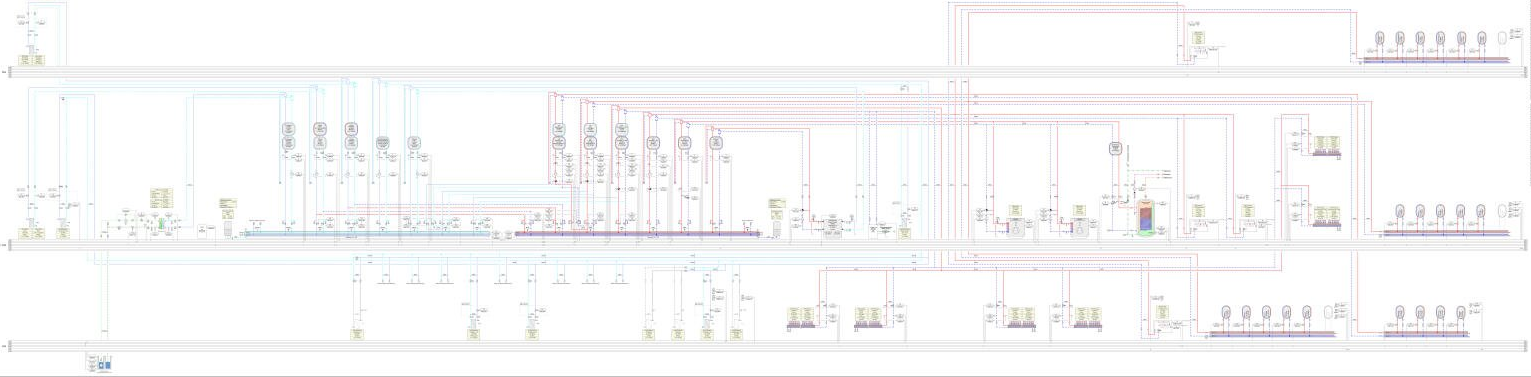Click the heat exchanger block beside the purple header
Image resolution: width=1531 pixels, height=377 pixels.
(831, 224)
